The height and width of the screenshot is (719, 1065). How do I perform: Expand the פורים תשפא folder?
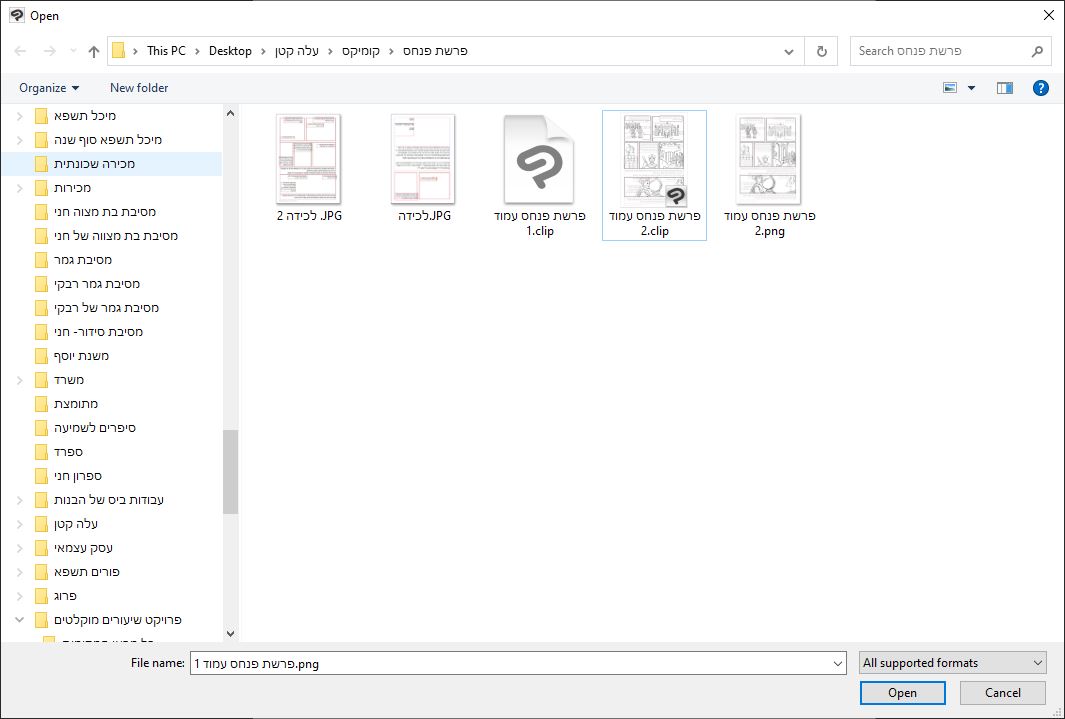click(x=20, y=572)
